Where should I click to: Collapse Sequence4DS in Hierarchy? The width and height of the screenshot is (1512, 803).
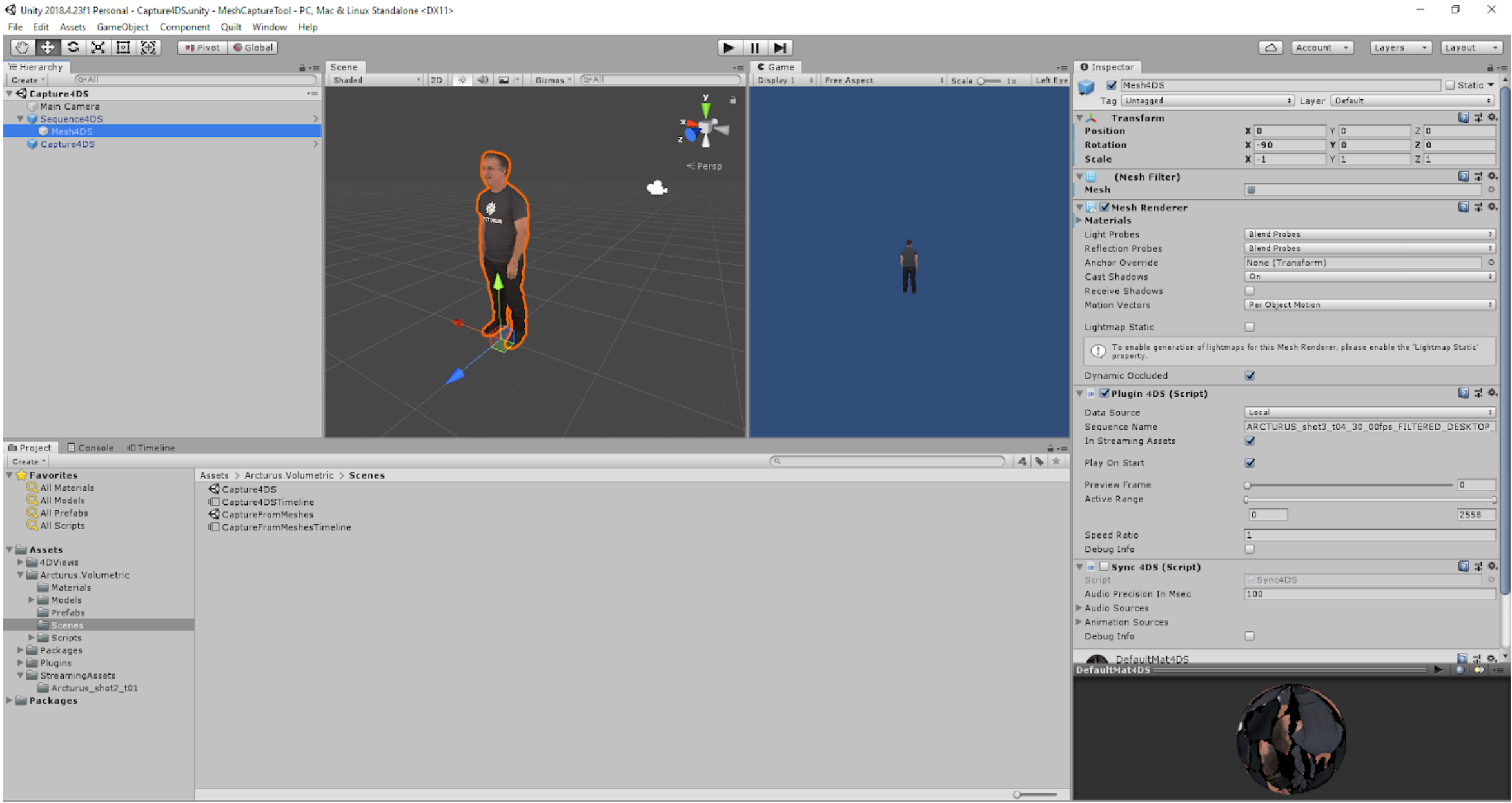(20, 119)
